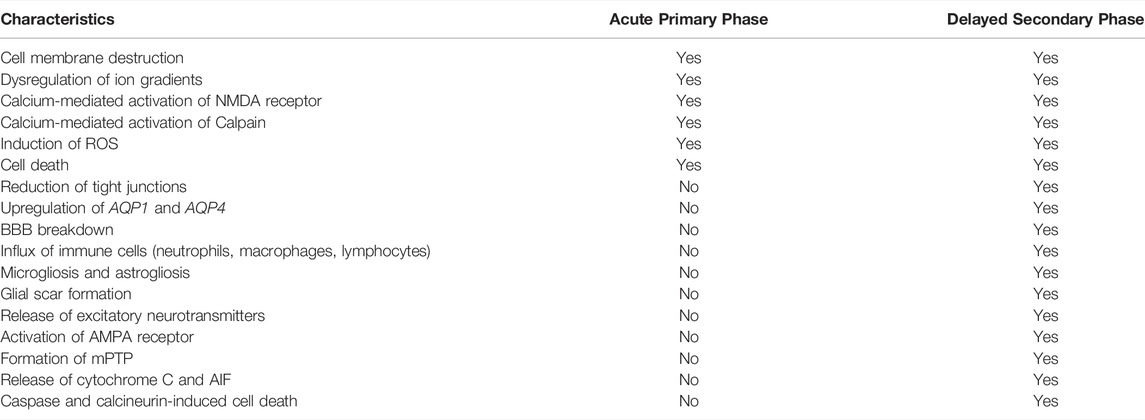Select Upregulation of AQP1 and AQP4 row
This screenshot has width=1145, height=420.
click(x=572, y=208)
